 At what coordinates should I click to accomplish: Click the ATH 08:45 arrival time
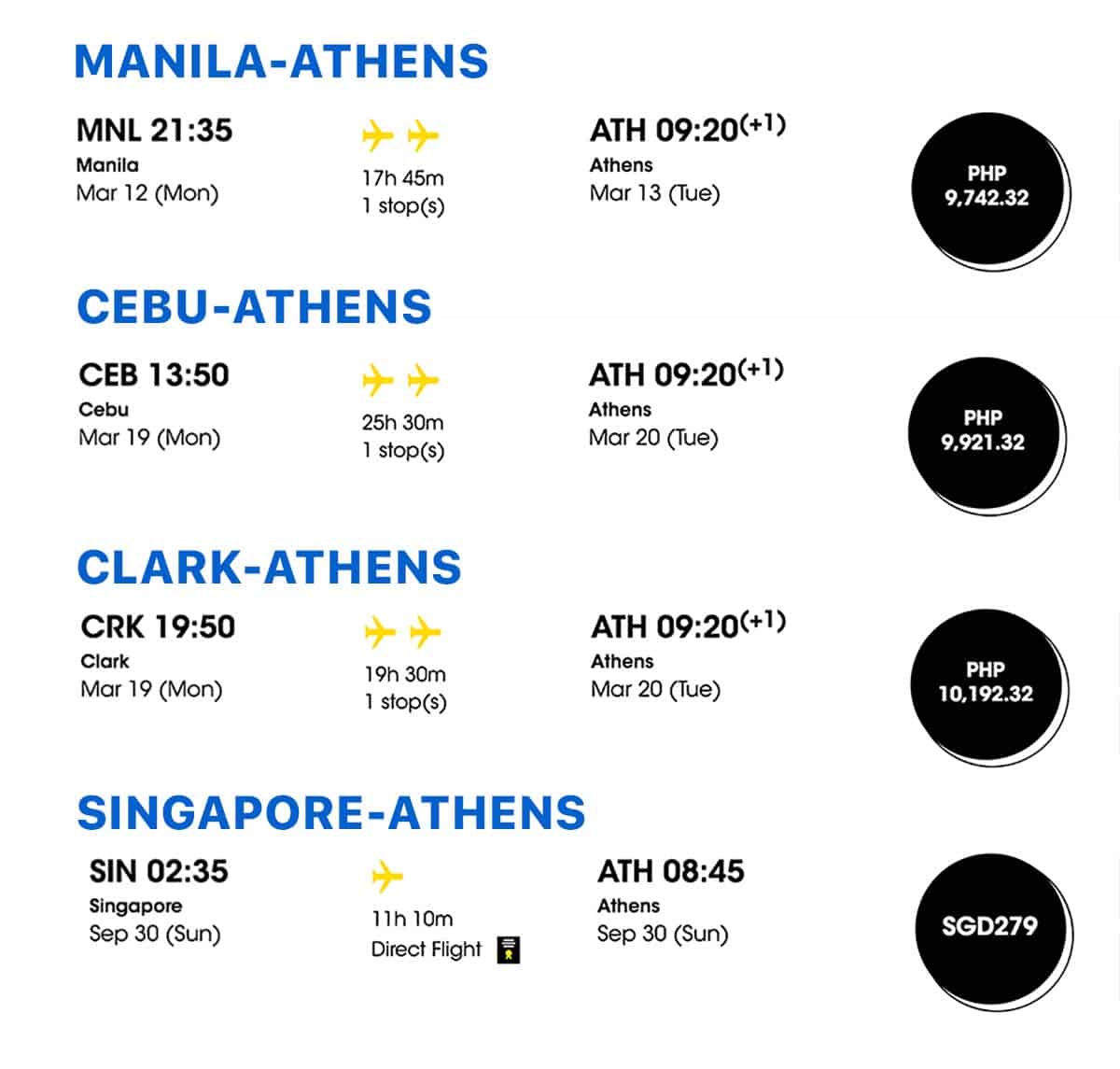pos(671,872)
